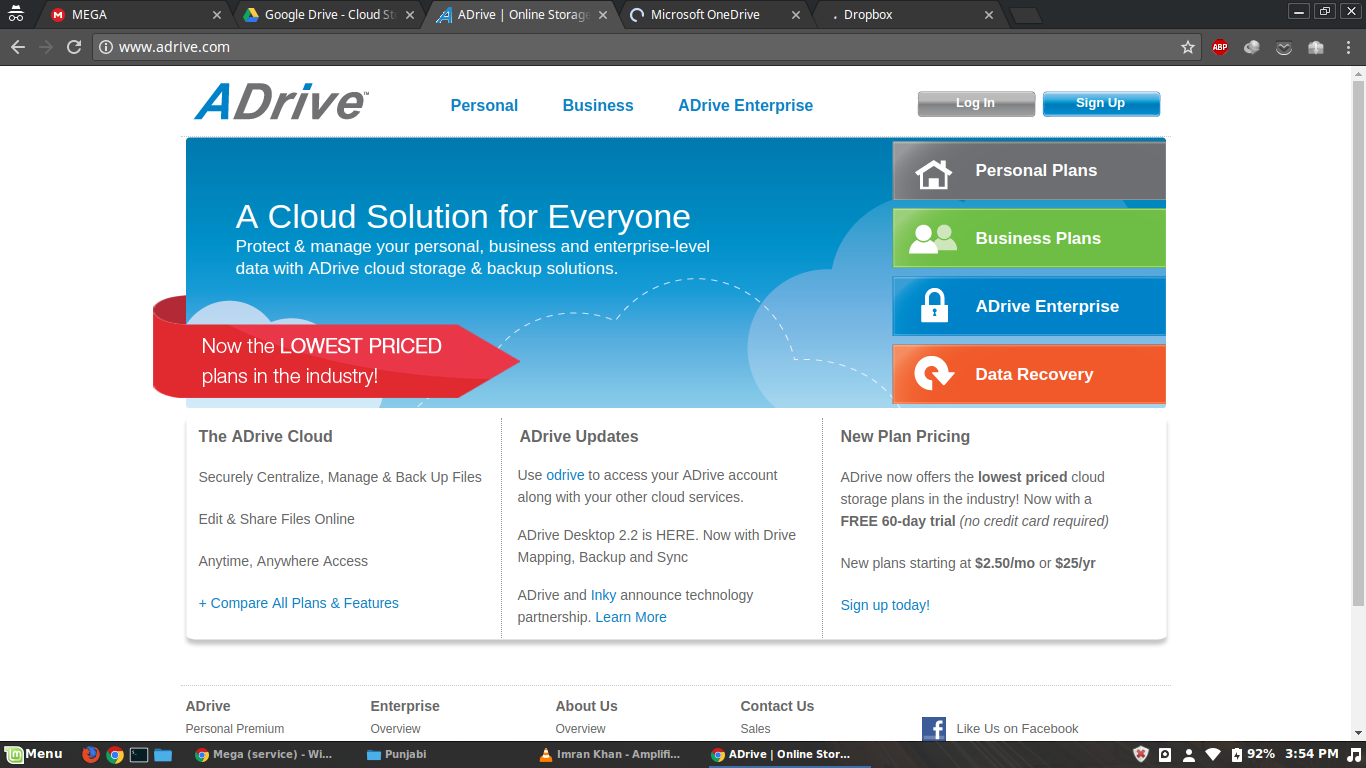
Task: Open the Personal menu in the site navigation
Action: 484,106
